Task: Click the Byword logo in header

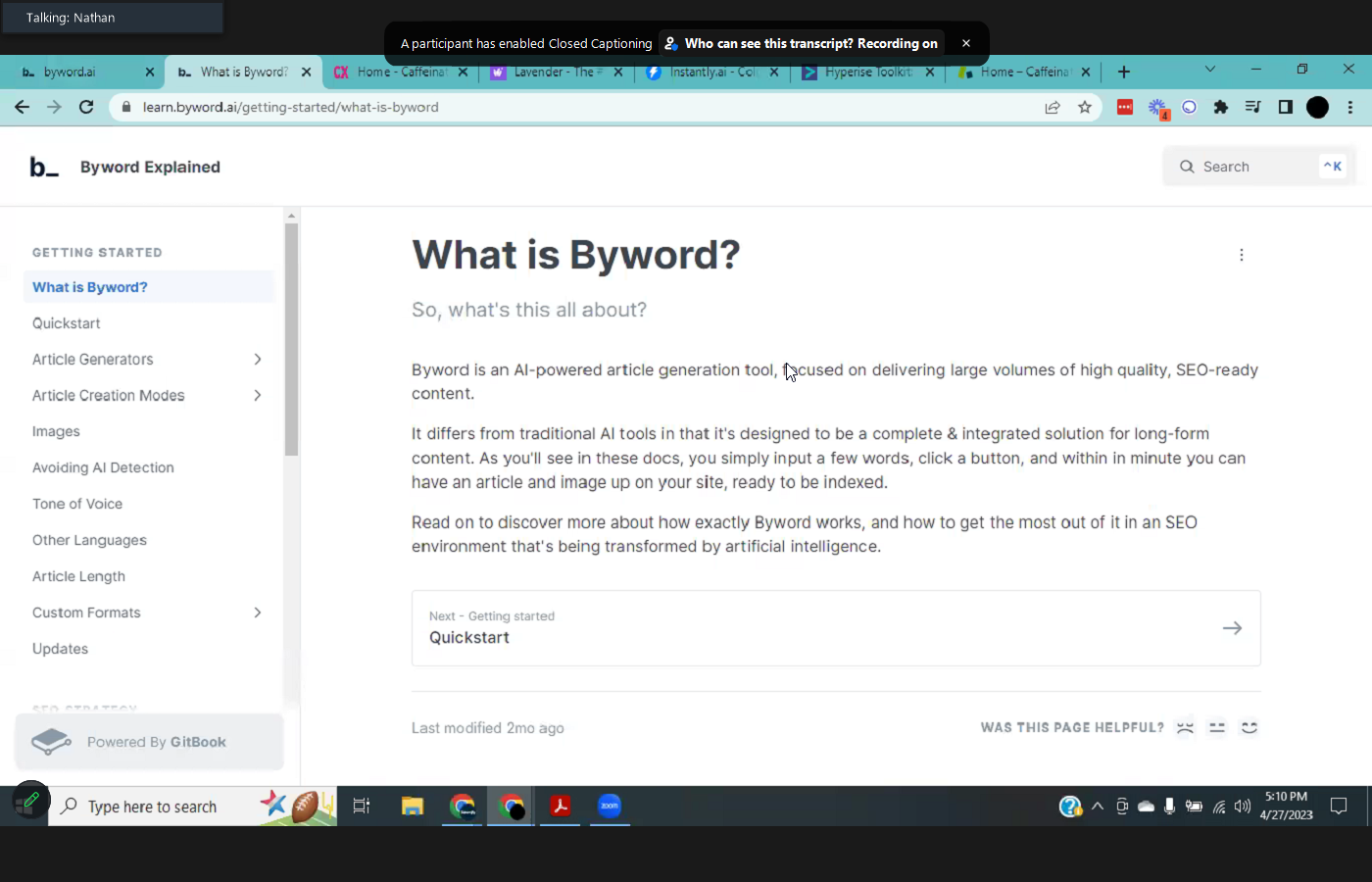Action: (x=44, y=168)
